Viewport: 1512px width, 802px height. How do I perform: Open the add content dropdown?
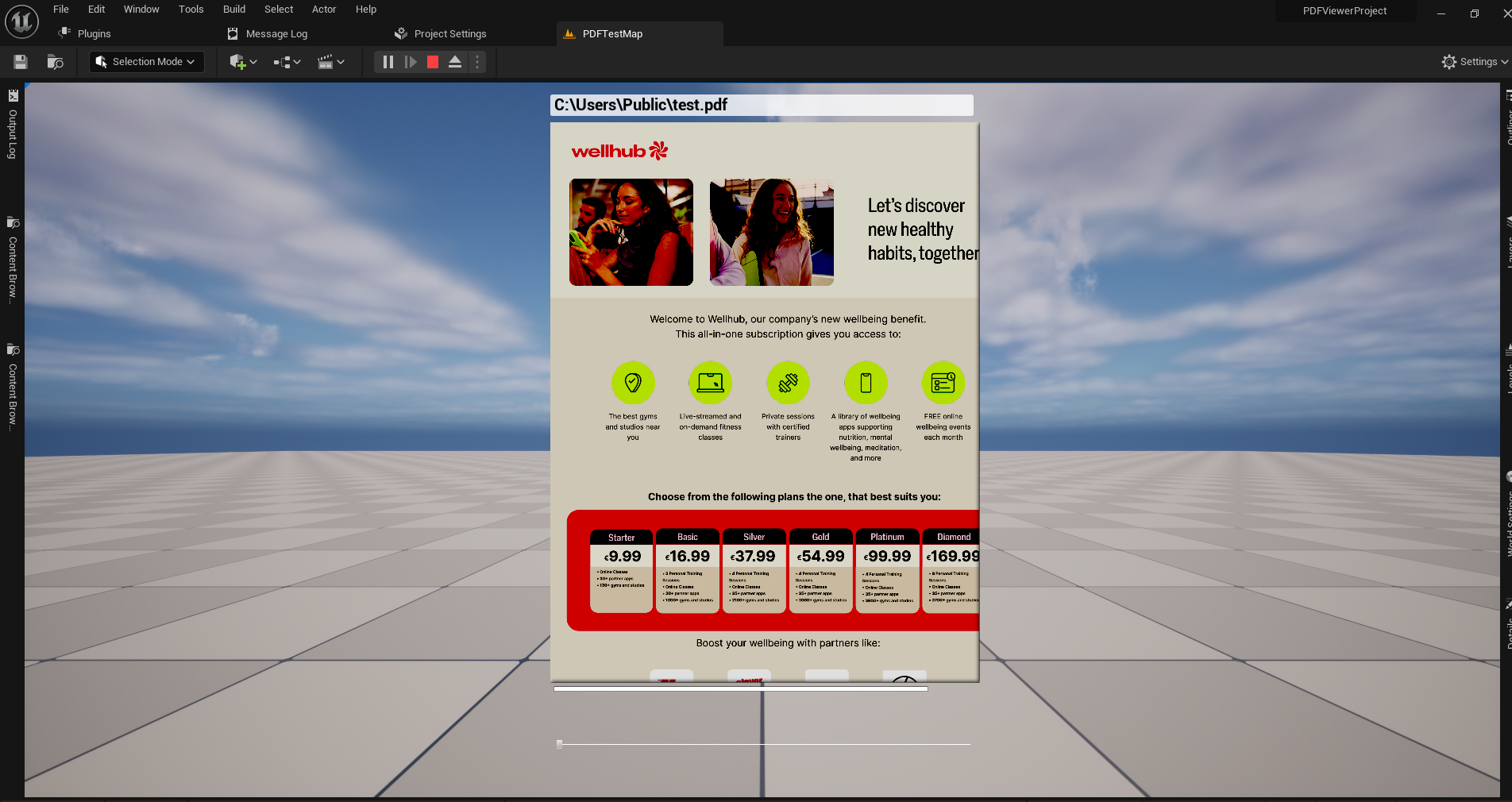pyautogui.click(x=243, y=62)
